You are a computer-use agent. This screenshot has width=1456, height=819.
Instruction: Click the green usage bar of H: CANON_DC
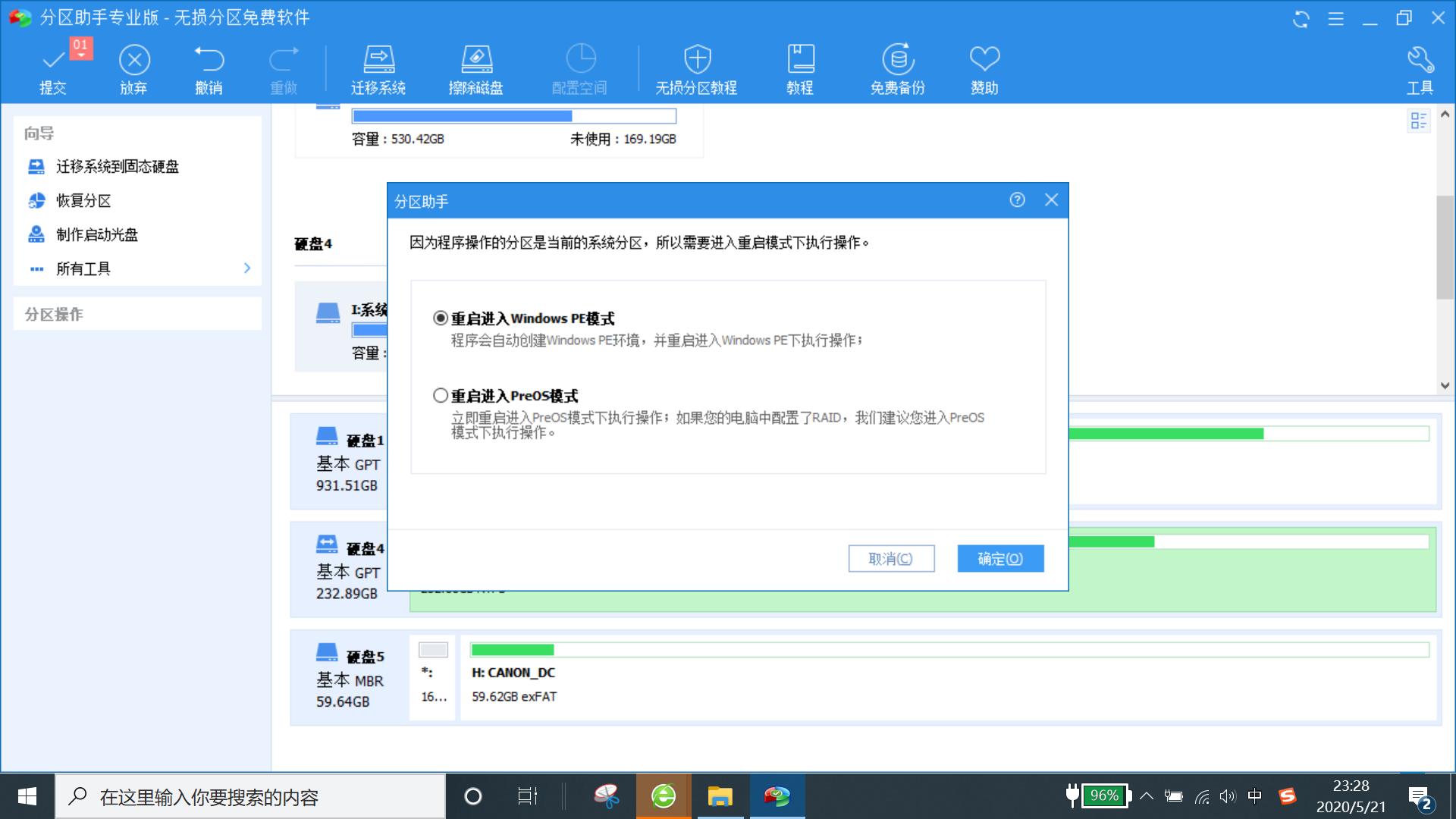(512, 650)
